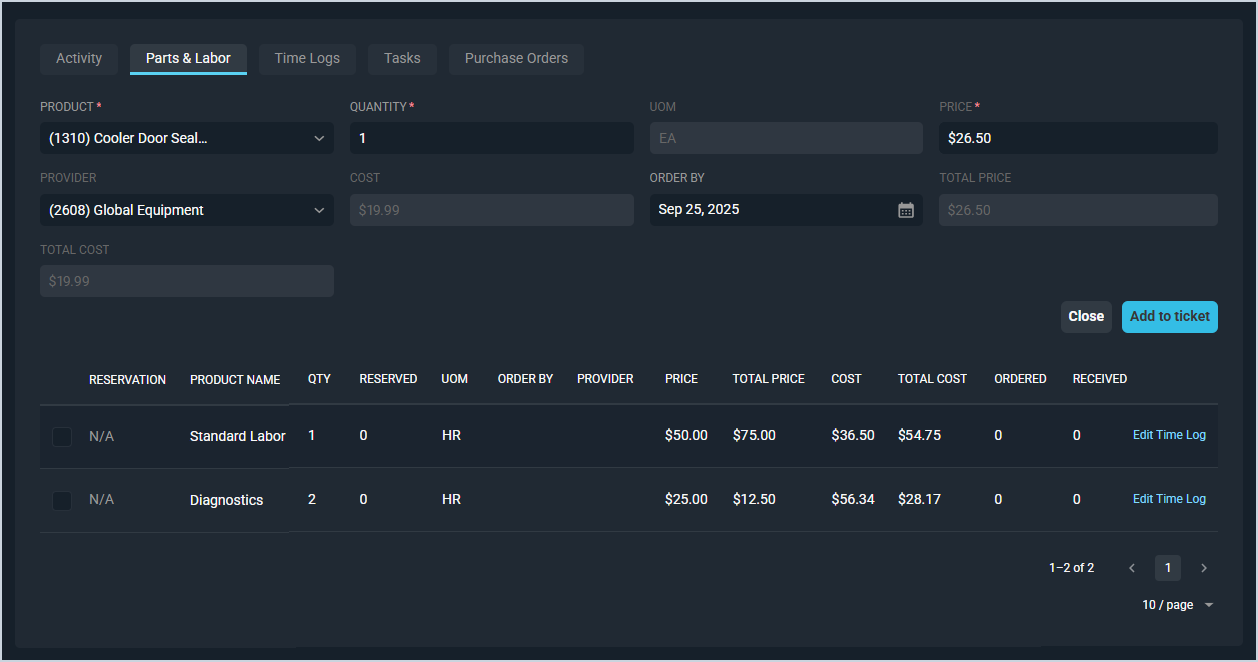
Task: View the Purchase Orders tab
Action: point(516,59)
